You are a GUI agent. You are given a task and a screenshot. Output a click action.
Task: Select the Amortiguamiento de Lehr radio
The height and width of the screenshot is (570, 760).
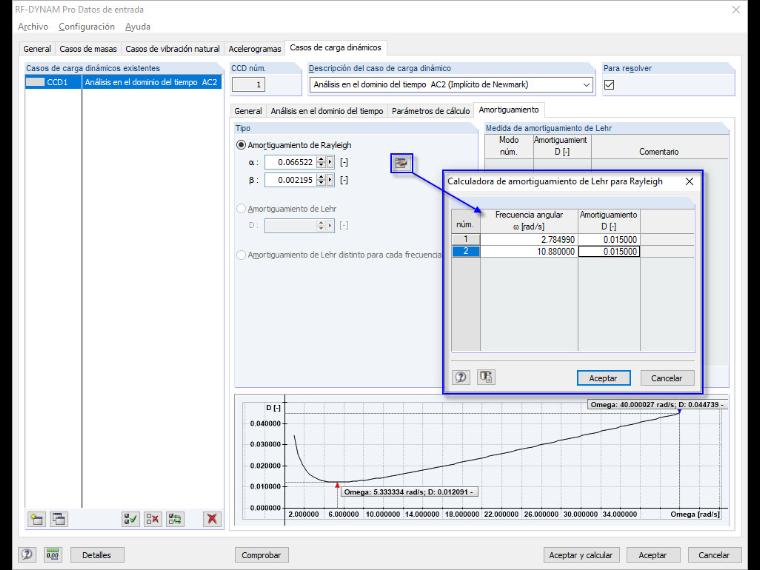[x=241, y=209]
